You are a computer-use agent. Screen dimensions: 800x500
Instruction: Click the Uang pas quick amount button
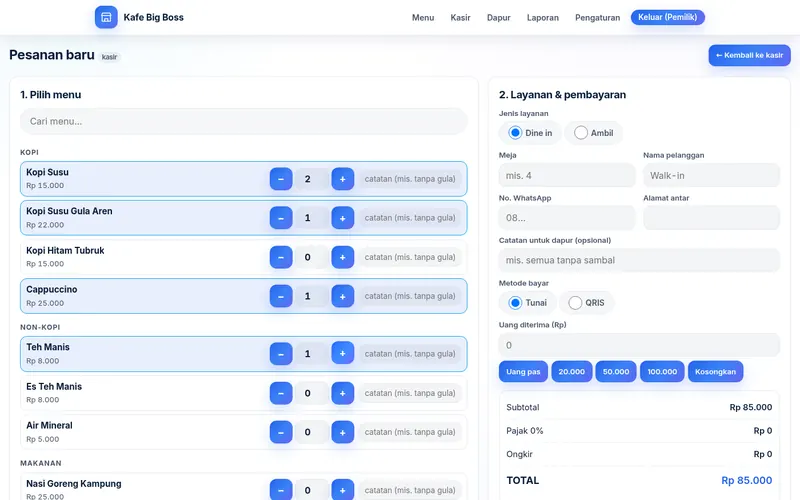[x=523, y=371]
